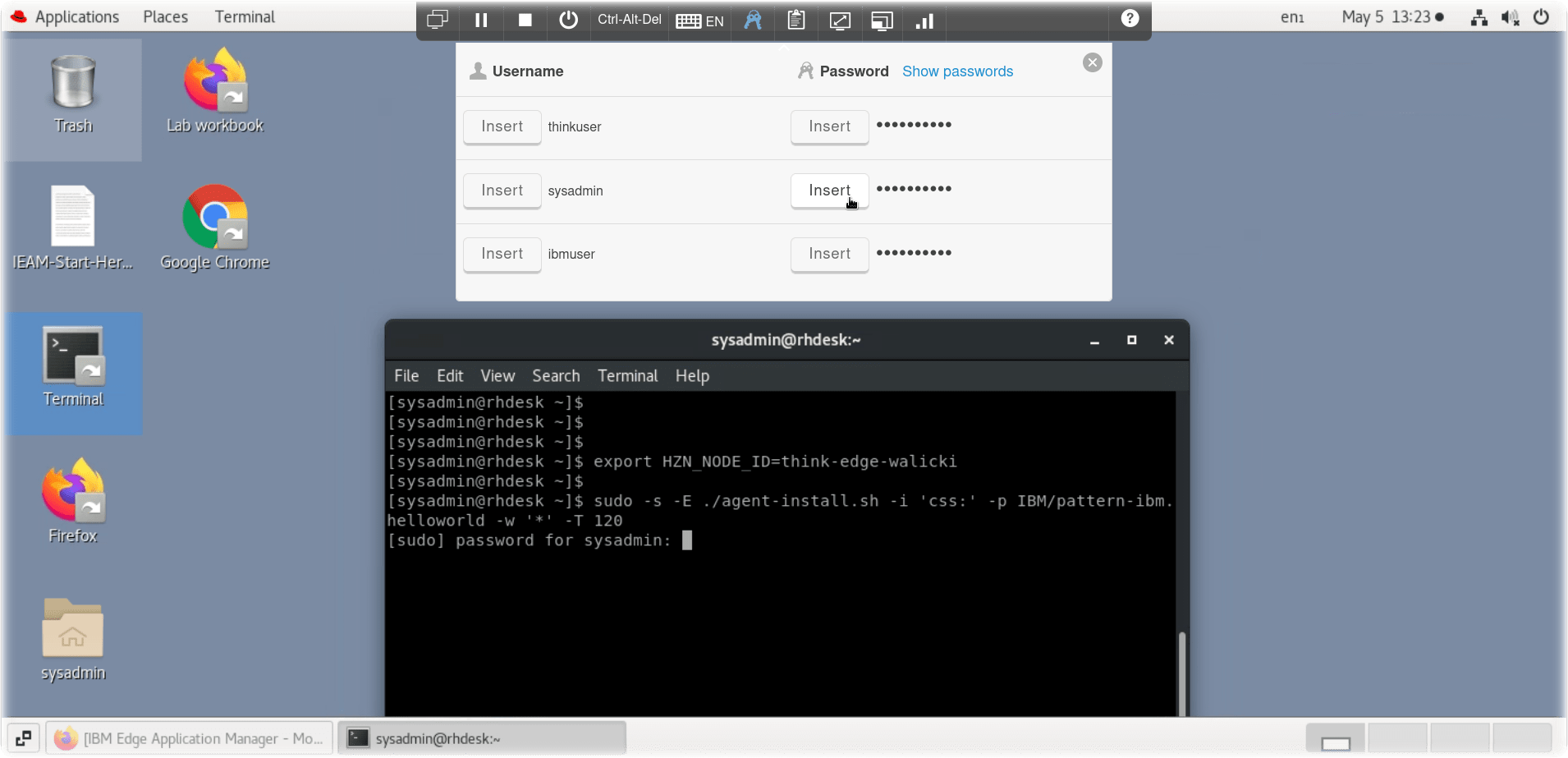Click the thinkuser username text

click(x=575, y=126)
